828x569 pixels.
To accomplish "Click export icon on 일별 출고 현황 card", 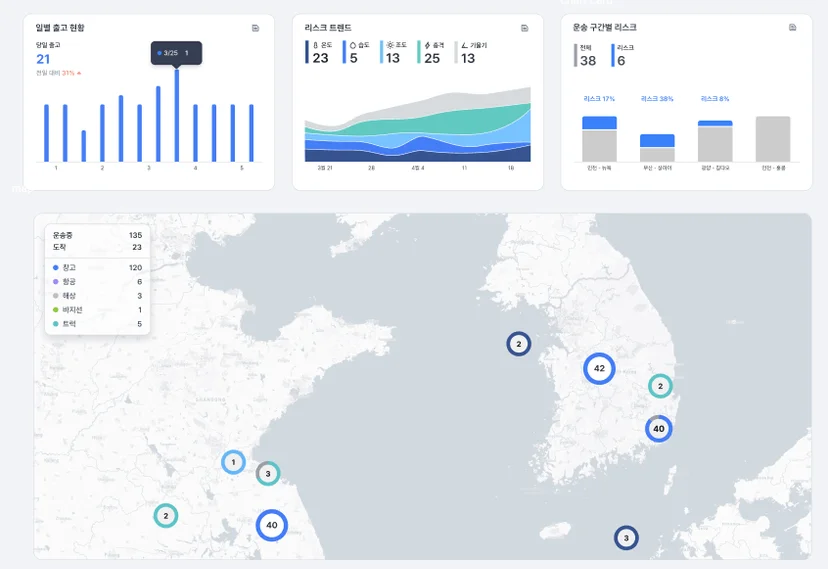I will [x=256, y=28].
